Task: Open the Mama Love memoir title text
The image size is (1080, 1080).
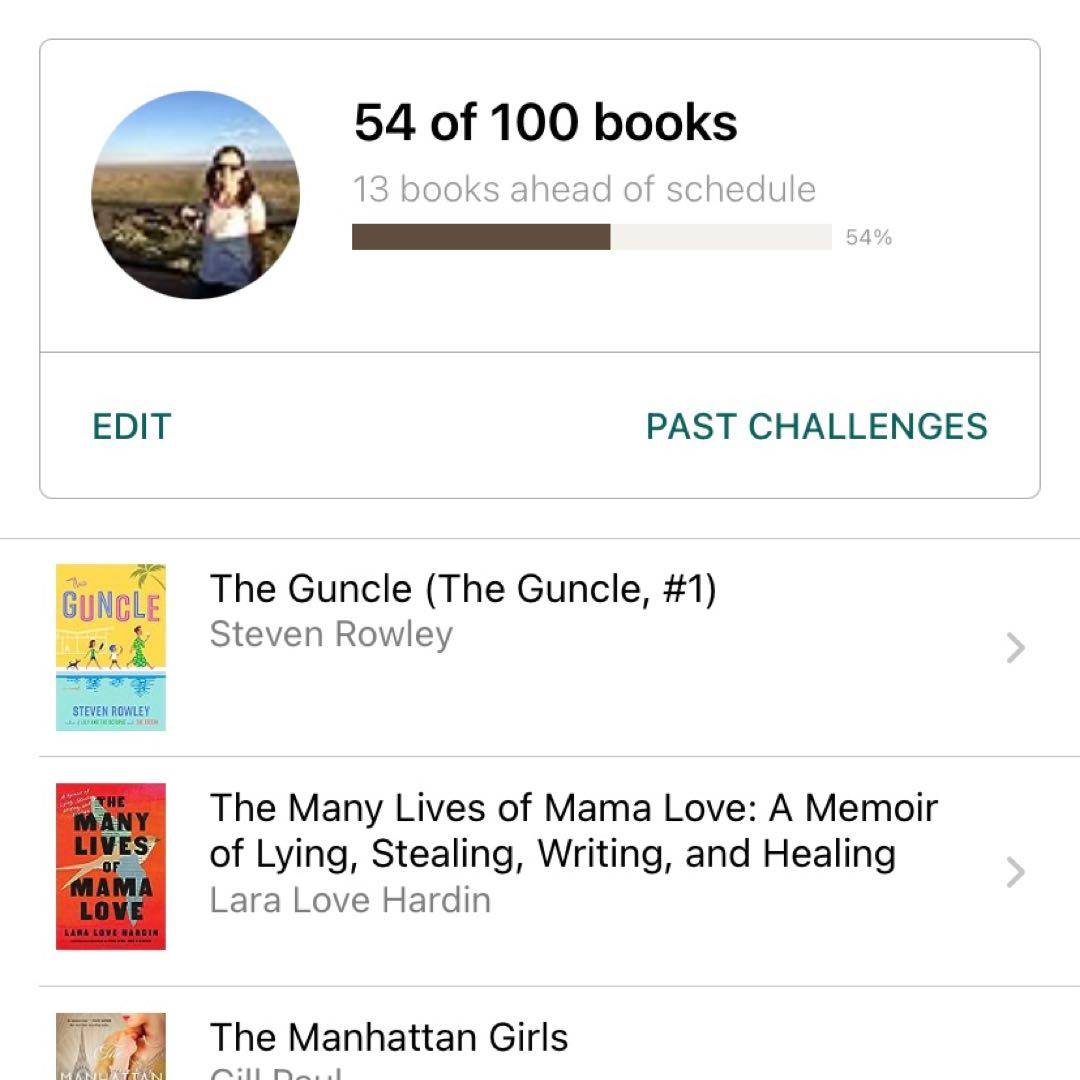Action: click(x=572, y=831)
